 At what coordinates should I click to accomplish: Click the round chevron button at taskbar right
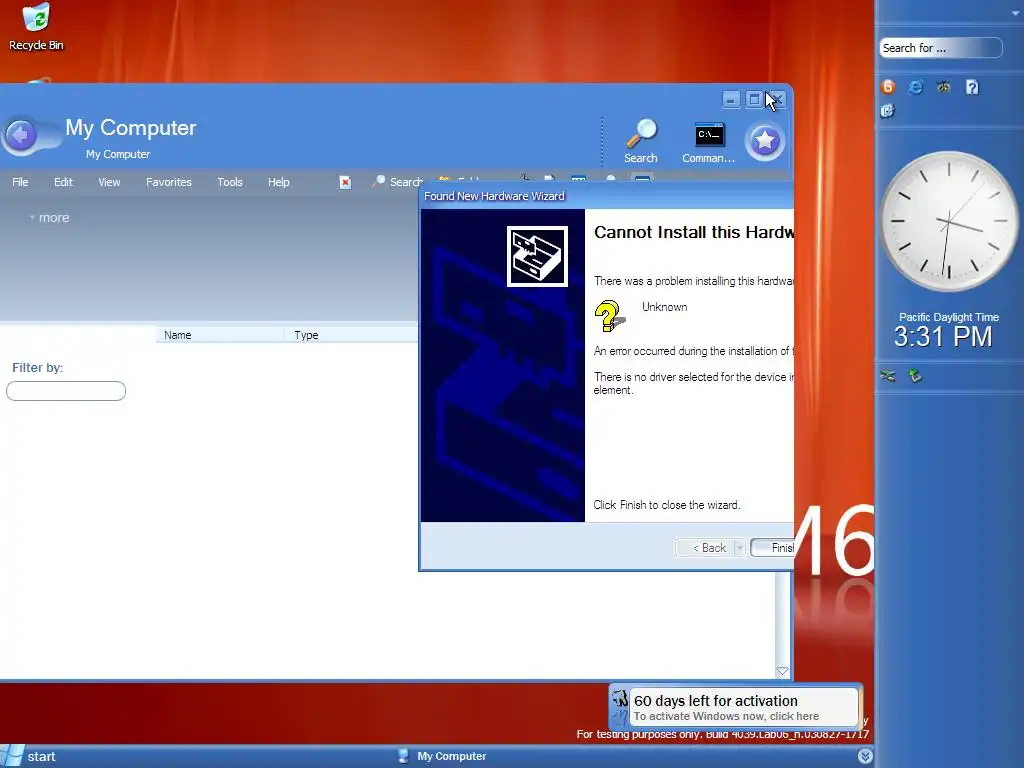[865, 756]
